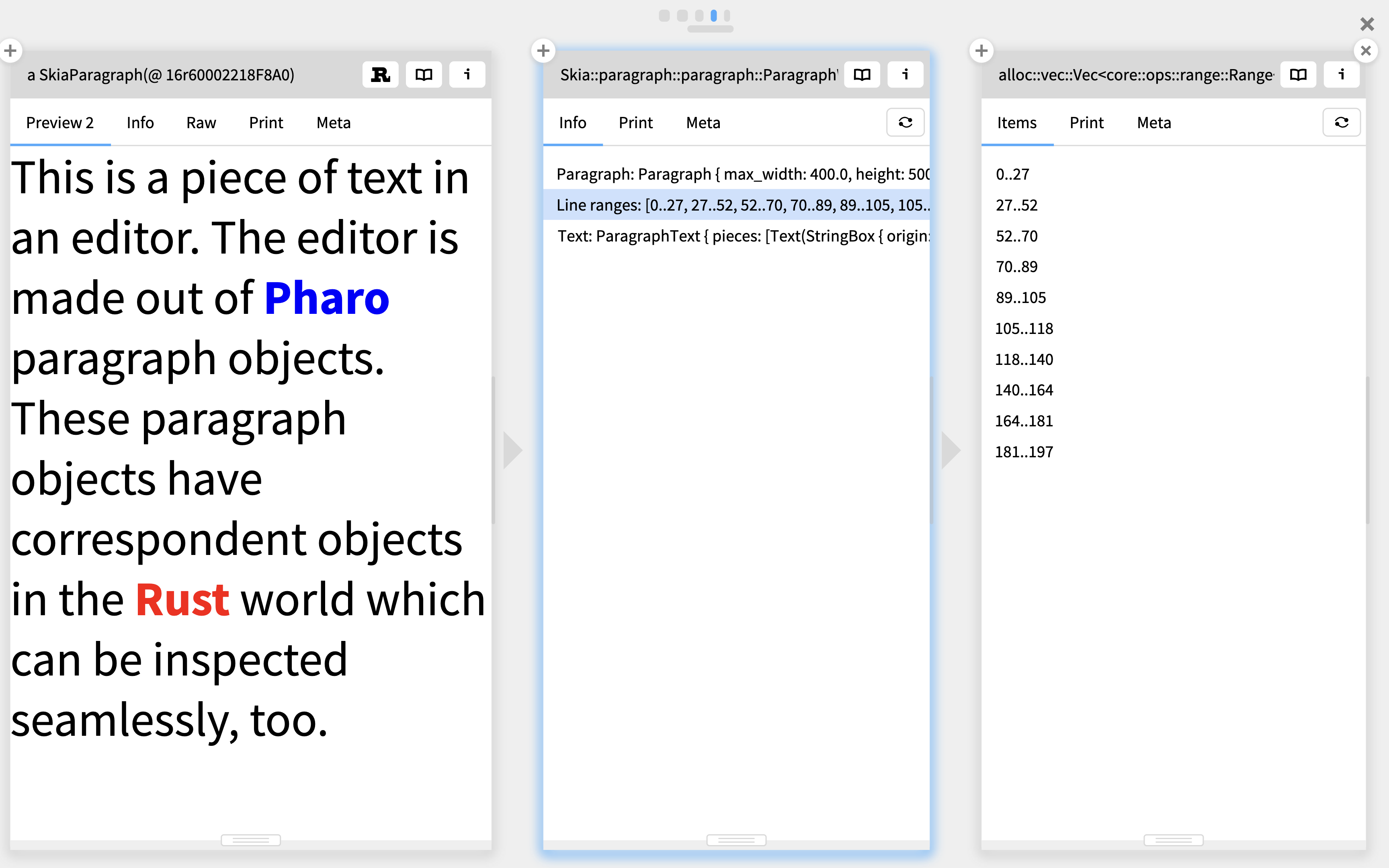This screenshot has height=868, width=1389.
Task: Click the info icon in SkiaParagraph pane
Action: click(467, 75)
